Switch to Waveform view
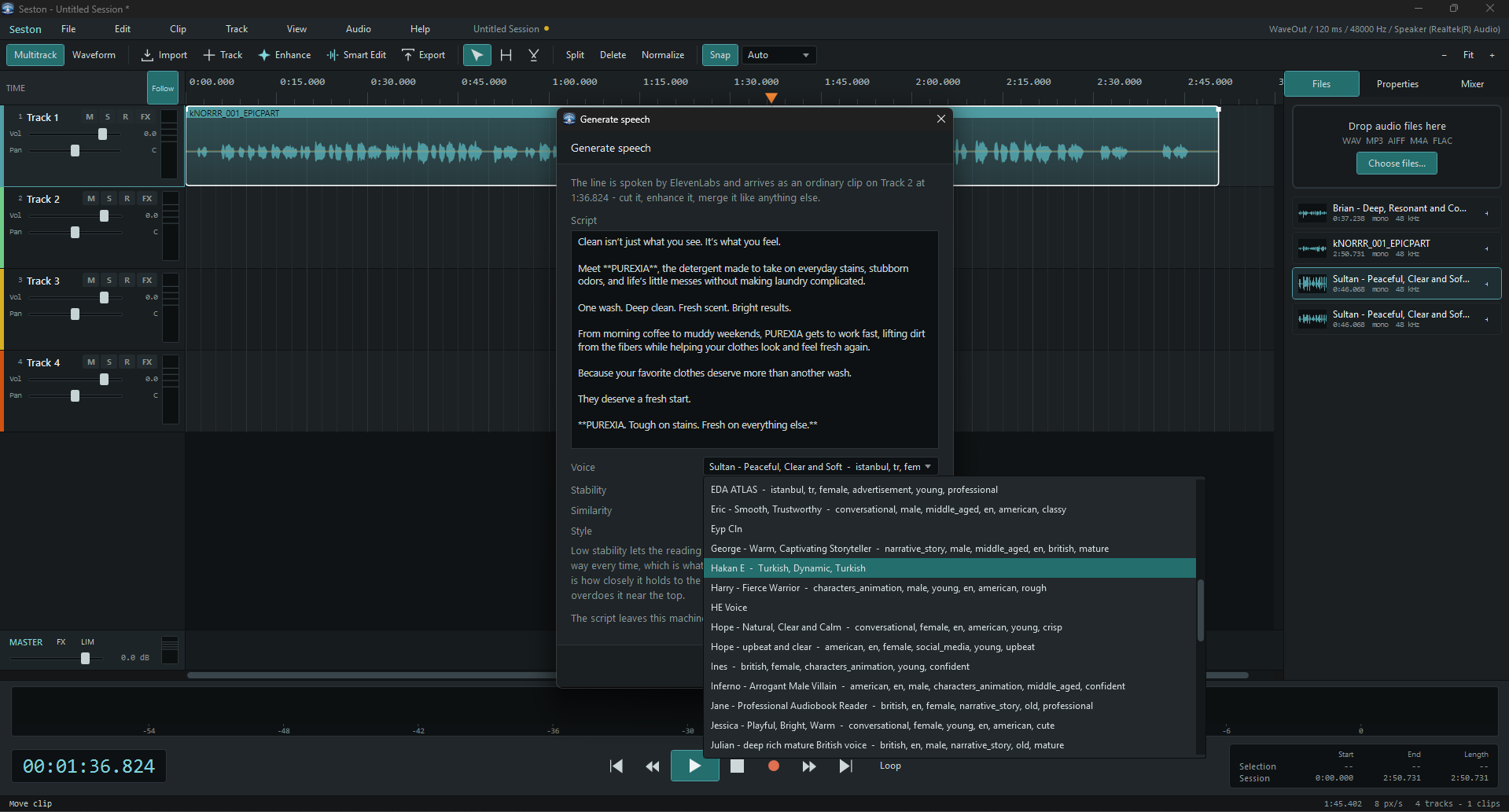 point(94,55)
